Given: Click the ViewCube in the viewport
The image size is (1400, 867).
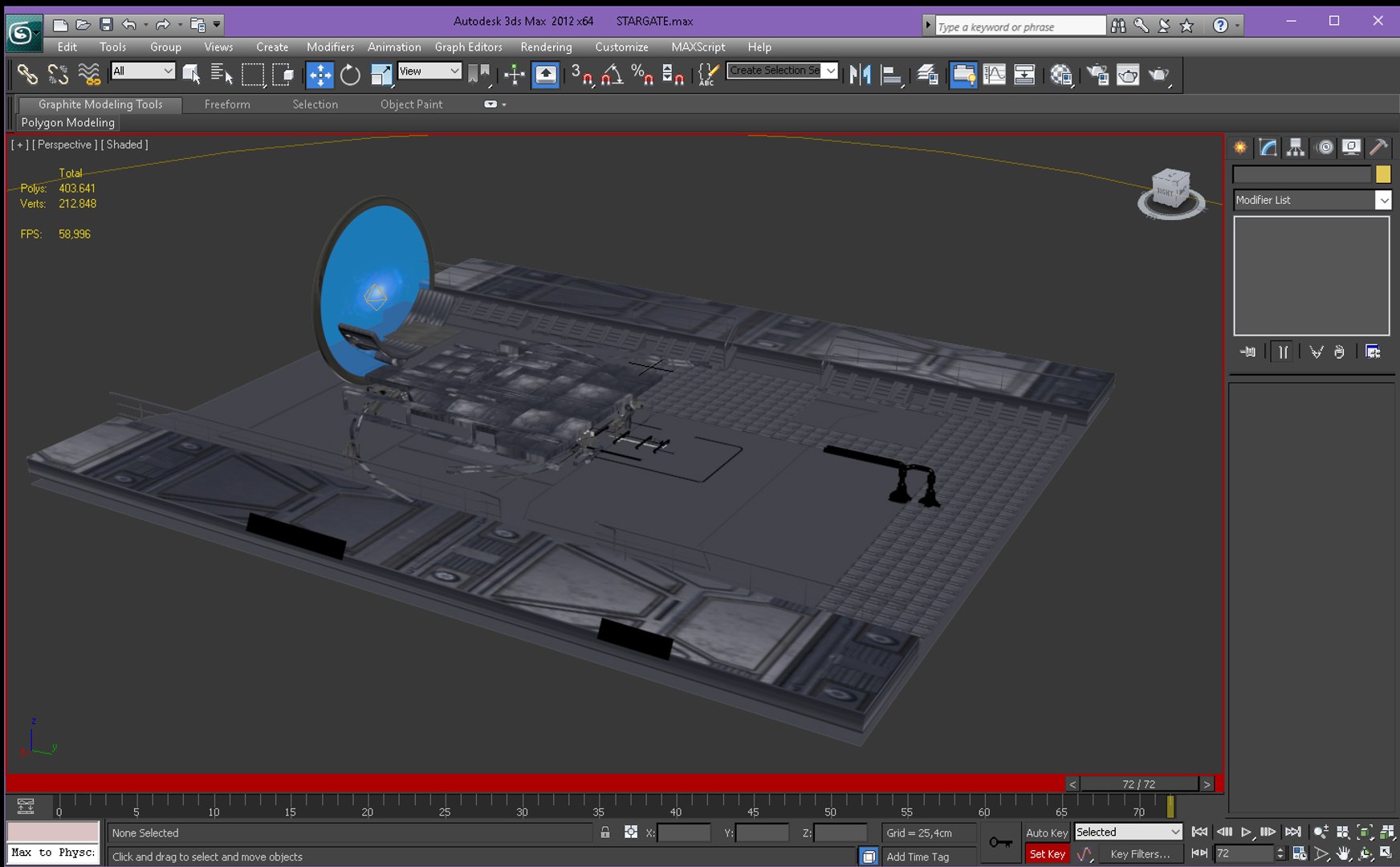Looking at the screenshot, I should (1171, 192).
